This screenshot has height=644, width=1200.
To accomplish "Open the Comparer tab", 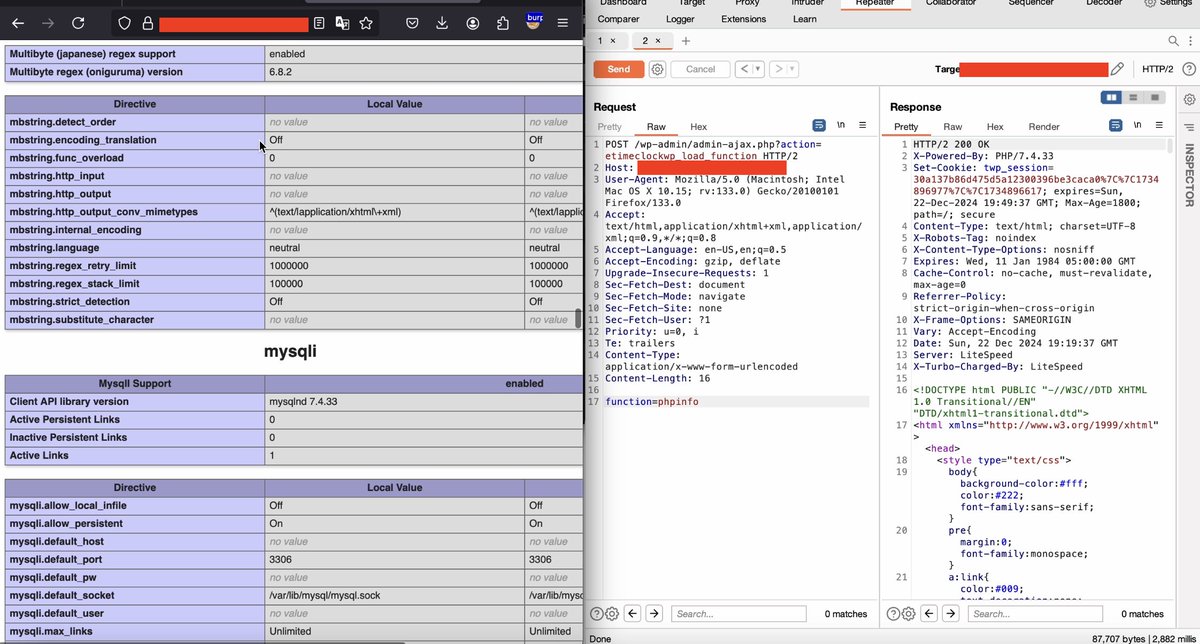I will (619, 19).
